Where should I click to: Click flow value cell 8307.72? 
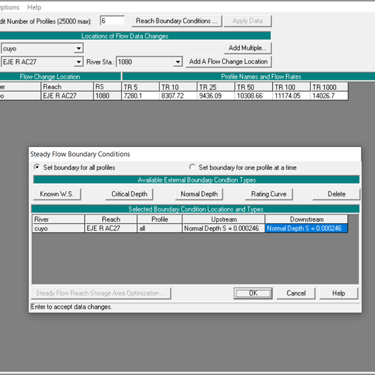point(178,96)
